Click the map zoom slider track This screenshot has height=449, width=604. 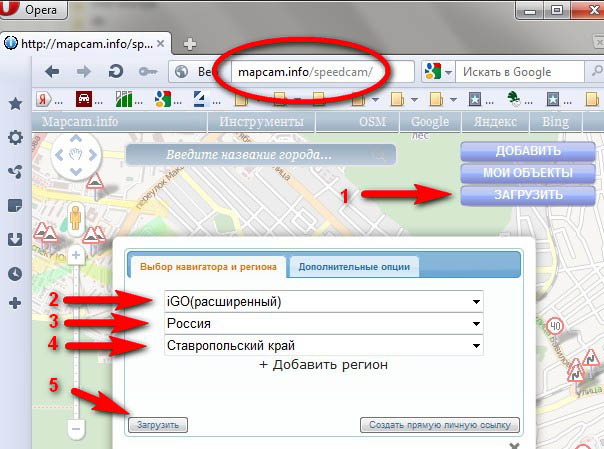pos(75,340)
